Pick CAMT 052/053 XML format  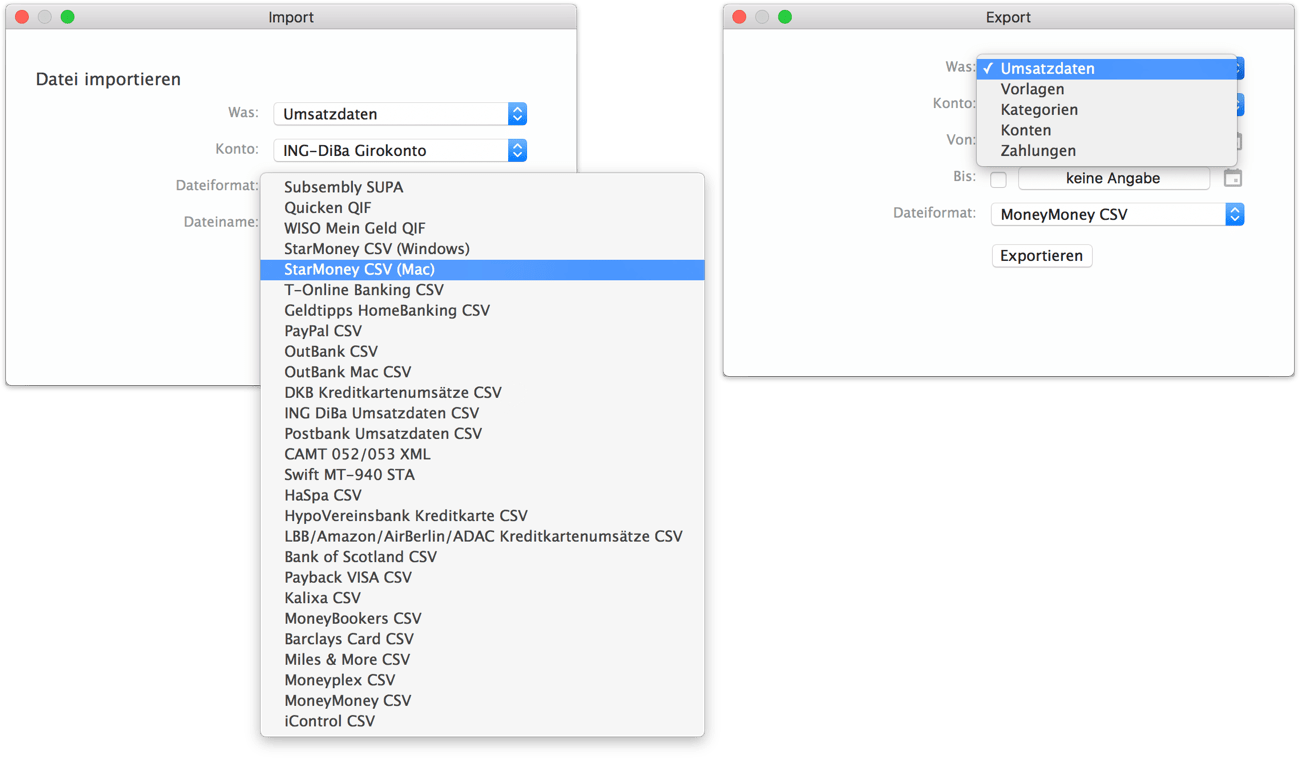tap(482, 453)
